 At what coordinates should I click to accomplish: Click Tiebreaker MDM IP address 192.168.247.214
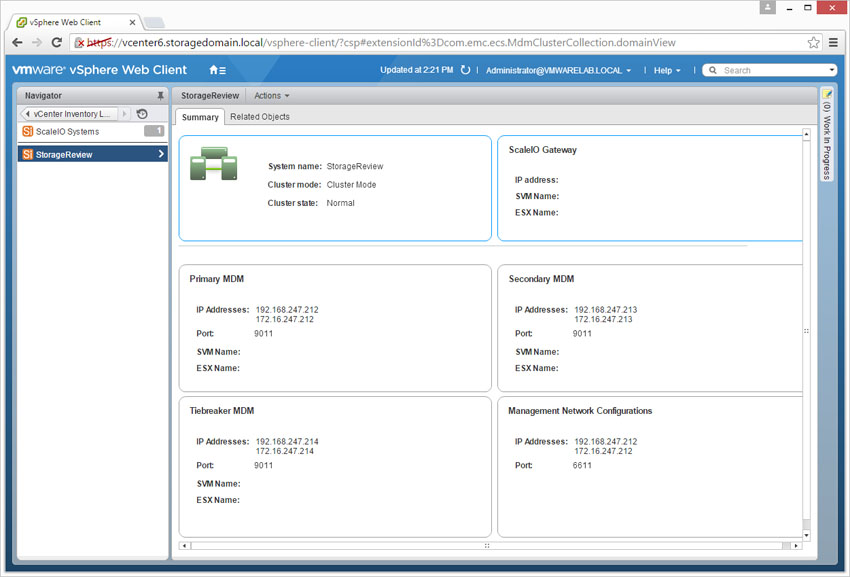click(287, 441)
